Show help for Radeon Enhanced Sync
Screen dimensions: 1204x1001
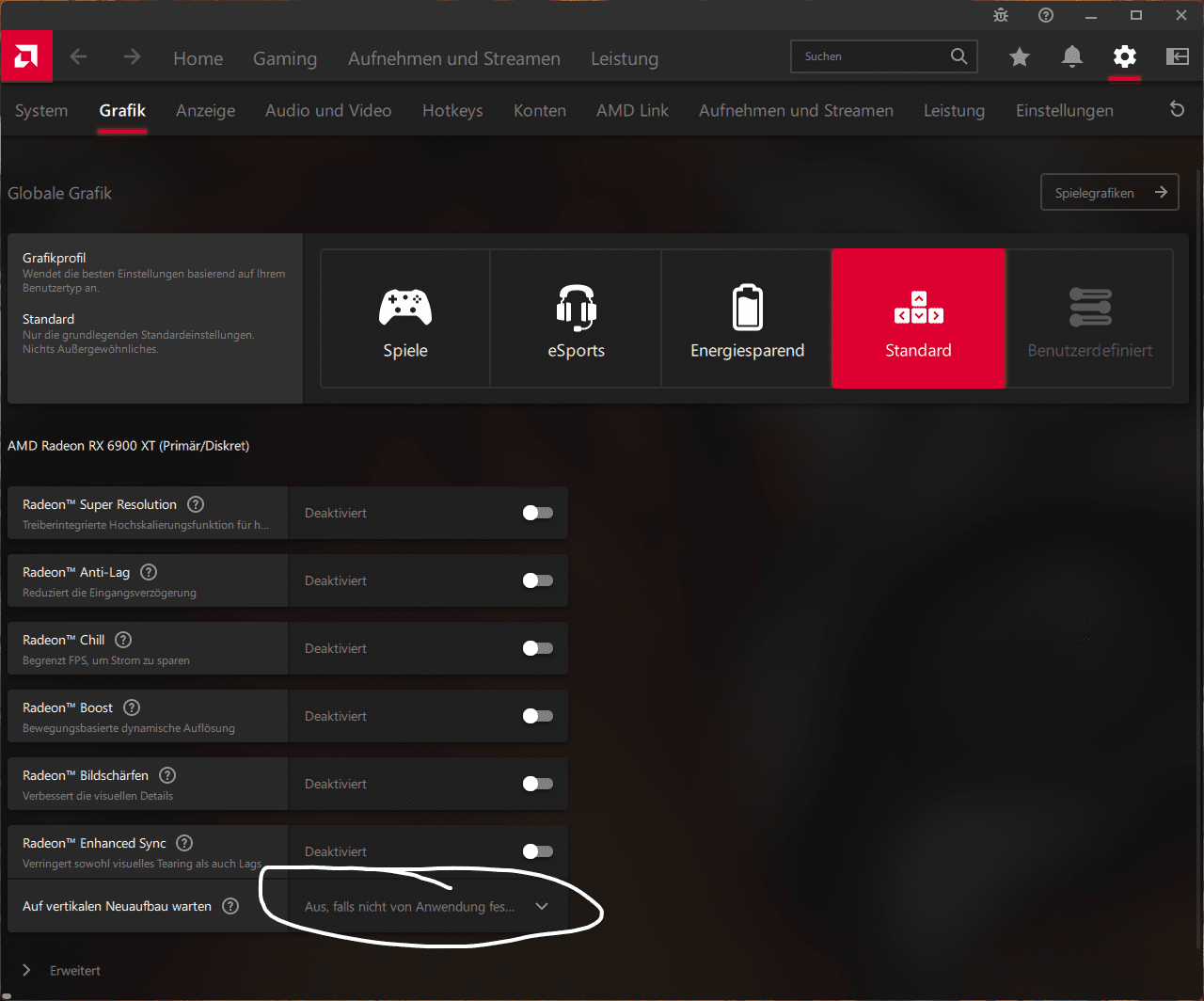point(184,843)
